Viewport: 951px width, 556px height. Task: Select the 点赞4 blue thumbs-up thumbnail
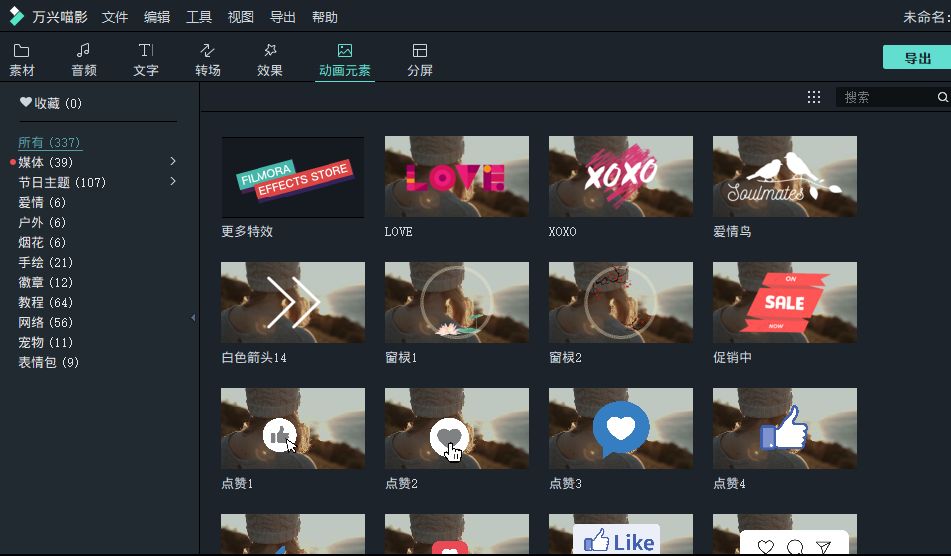785,429
